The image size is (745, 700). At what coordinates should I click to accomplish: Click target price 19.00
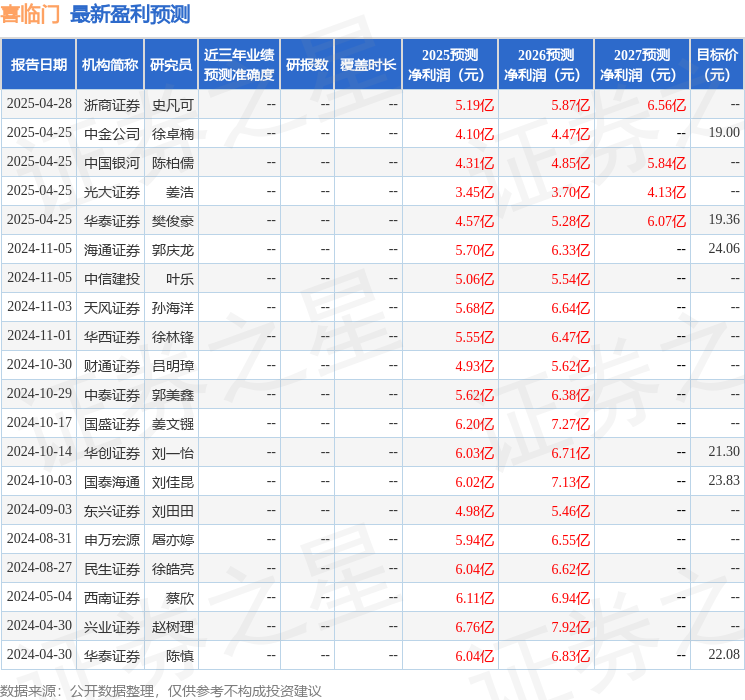724,133
